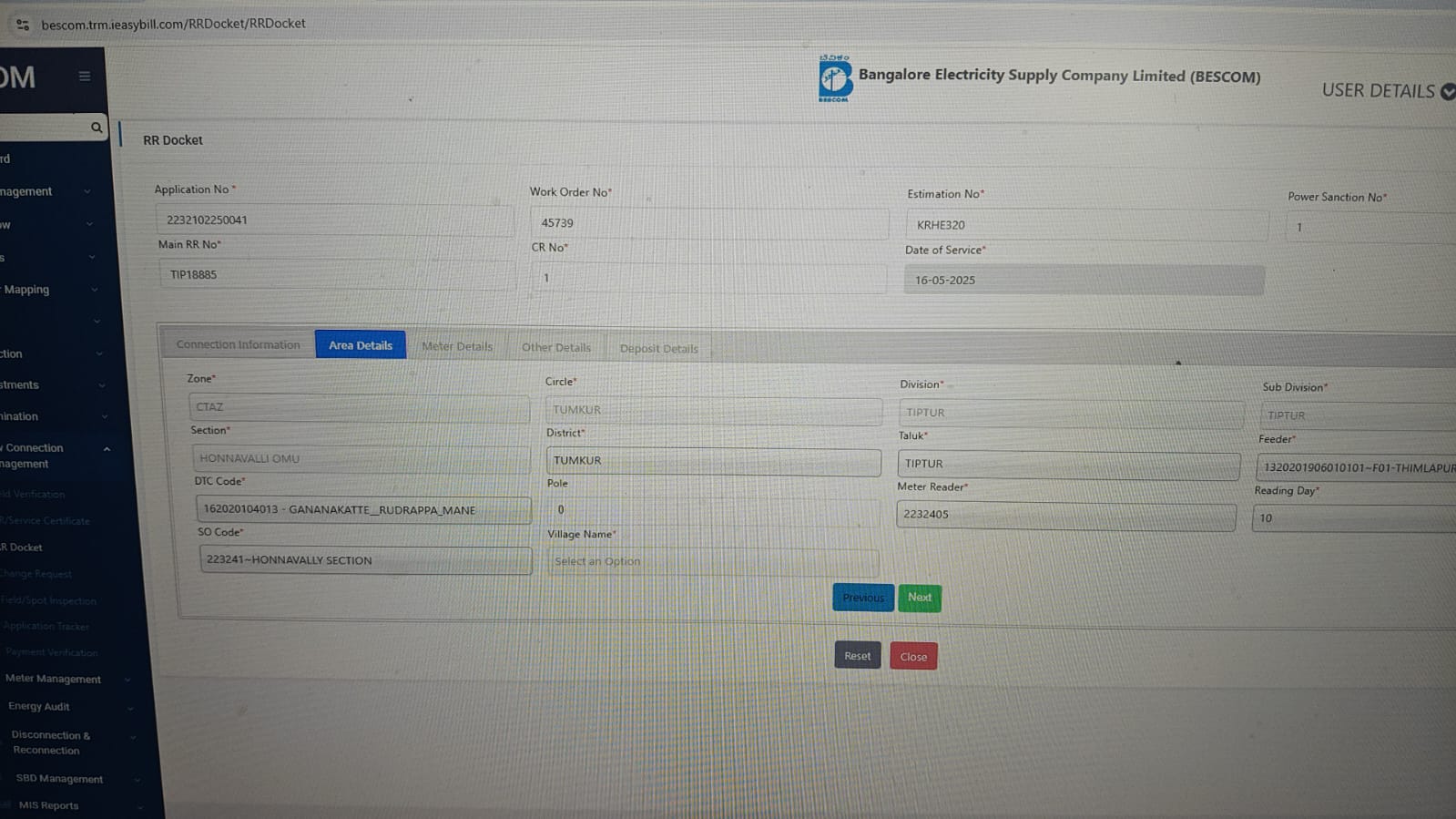
Task: Click the Work Order No field
Action: pyautogui.click(x=709, y=223)
